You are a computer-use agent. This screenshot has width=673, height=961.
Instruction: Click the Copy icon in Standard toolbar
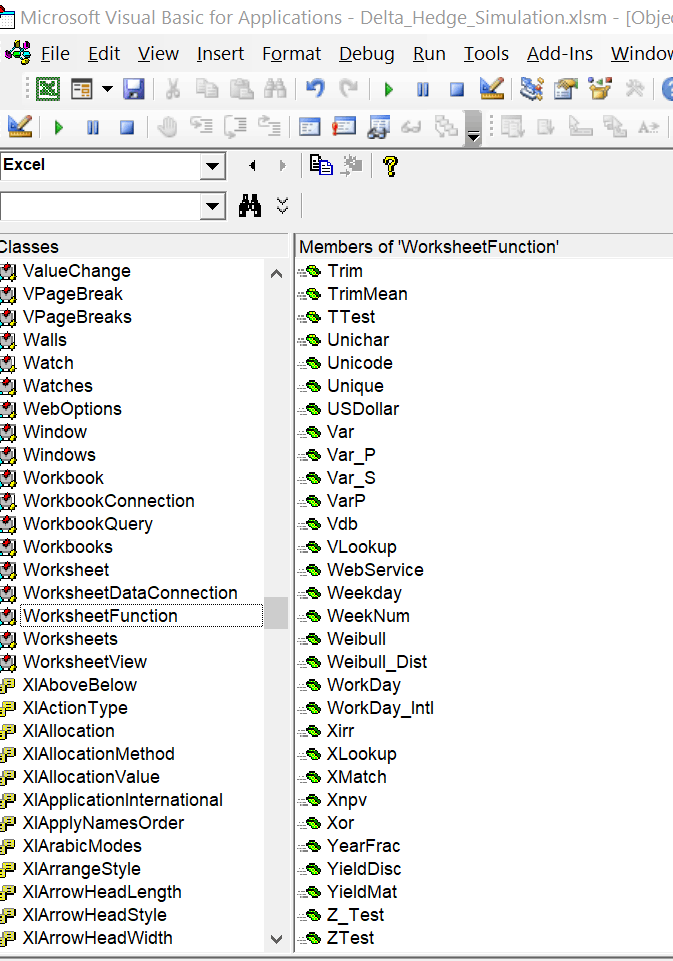[x=207, y=89]
